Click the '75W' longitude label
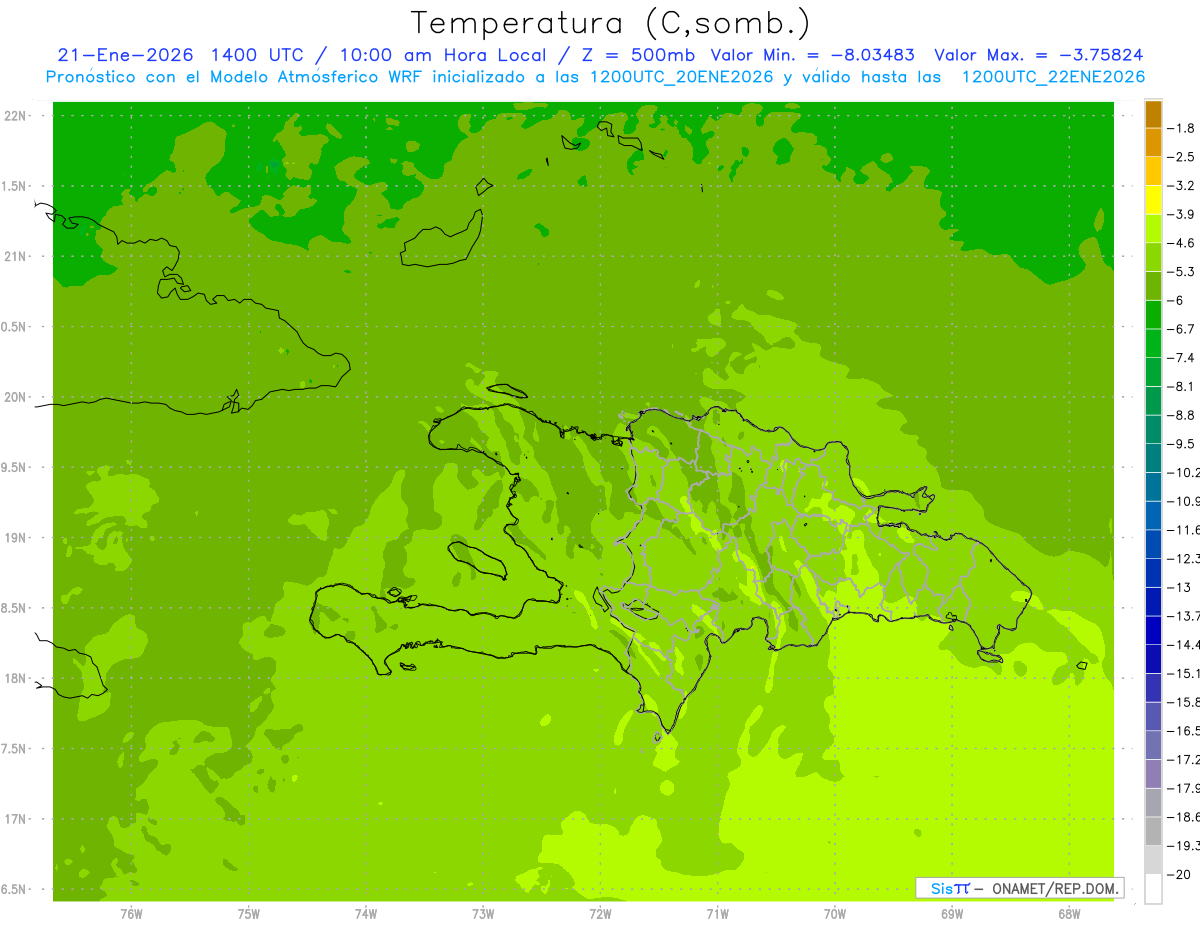Image resolution: width=1200 pixels, height=927 pixels. coord(249,914)
